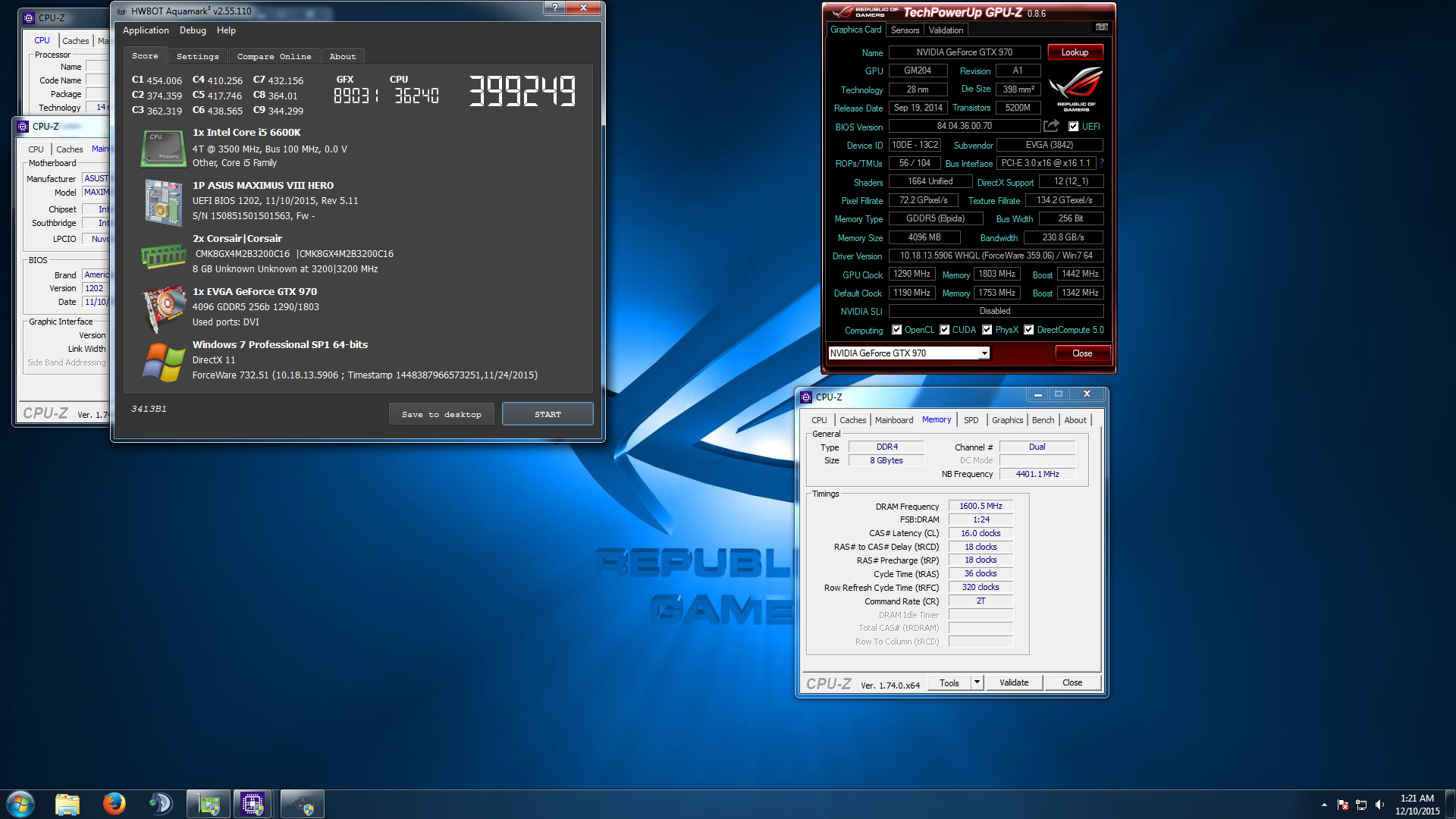This screenshot has width=1456, height=819.
Task: Click the middle CPU-Z window title icon
Action: click(23, 126)
